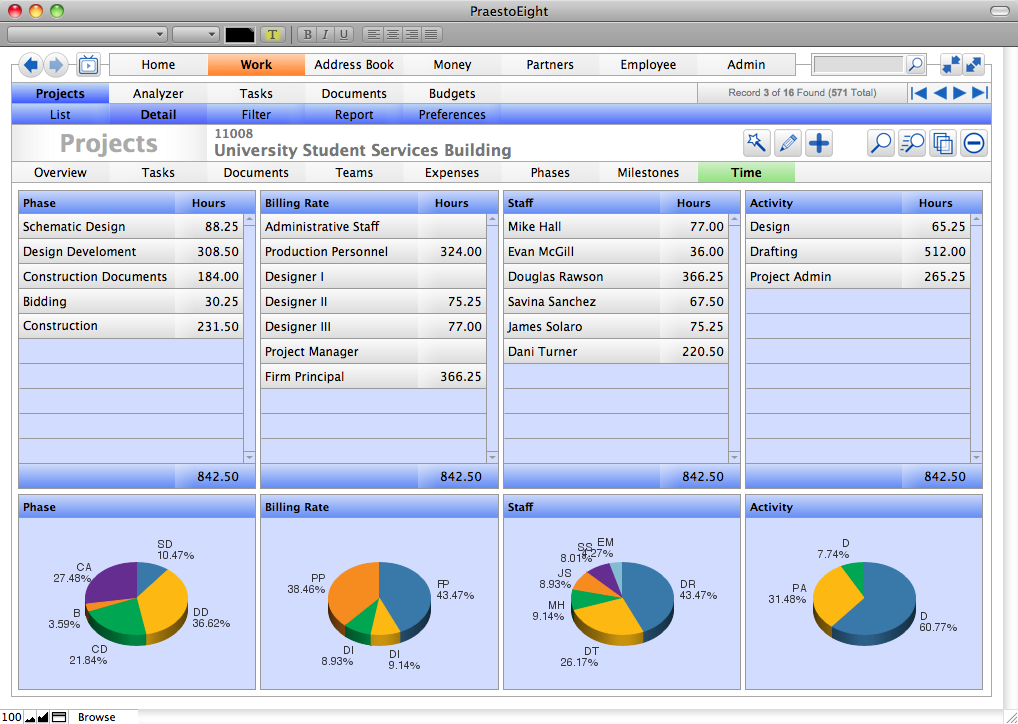Edit project with the pencil icon
The height and width of the screenshot is (724, 1018).
click(788, 143)
